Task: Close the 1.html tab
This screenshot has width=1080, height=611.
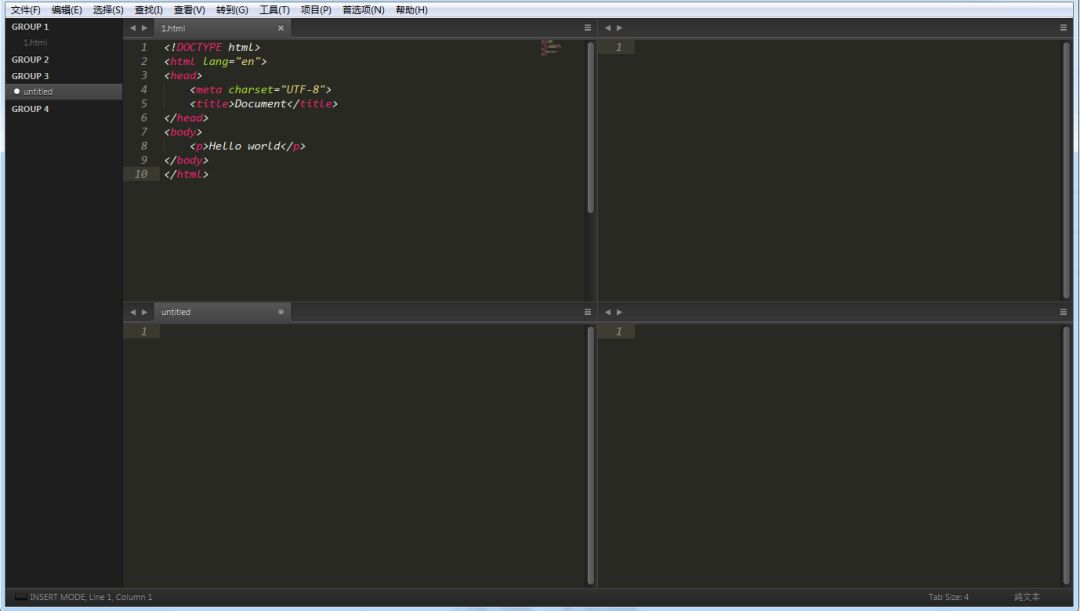Action: 281,28
